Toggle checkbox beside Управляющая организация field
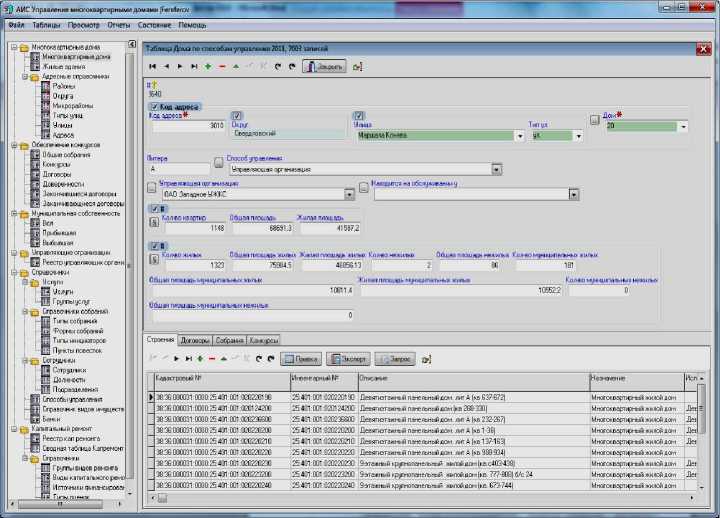The width and height of the screenshot is (720, 518). pos(151,189)
